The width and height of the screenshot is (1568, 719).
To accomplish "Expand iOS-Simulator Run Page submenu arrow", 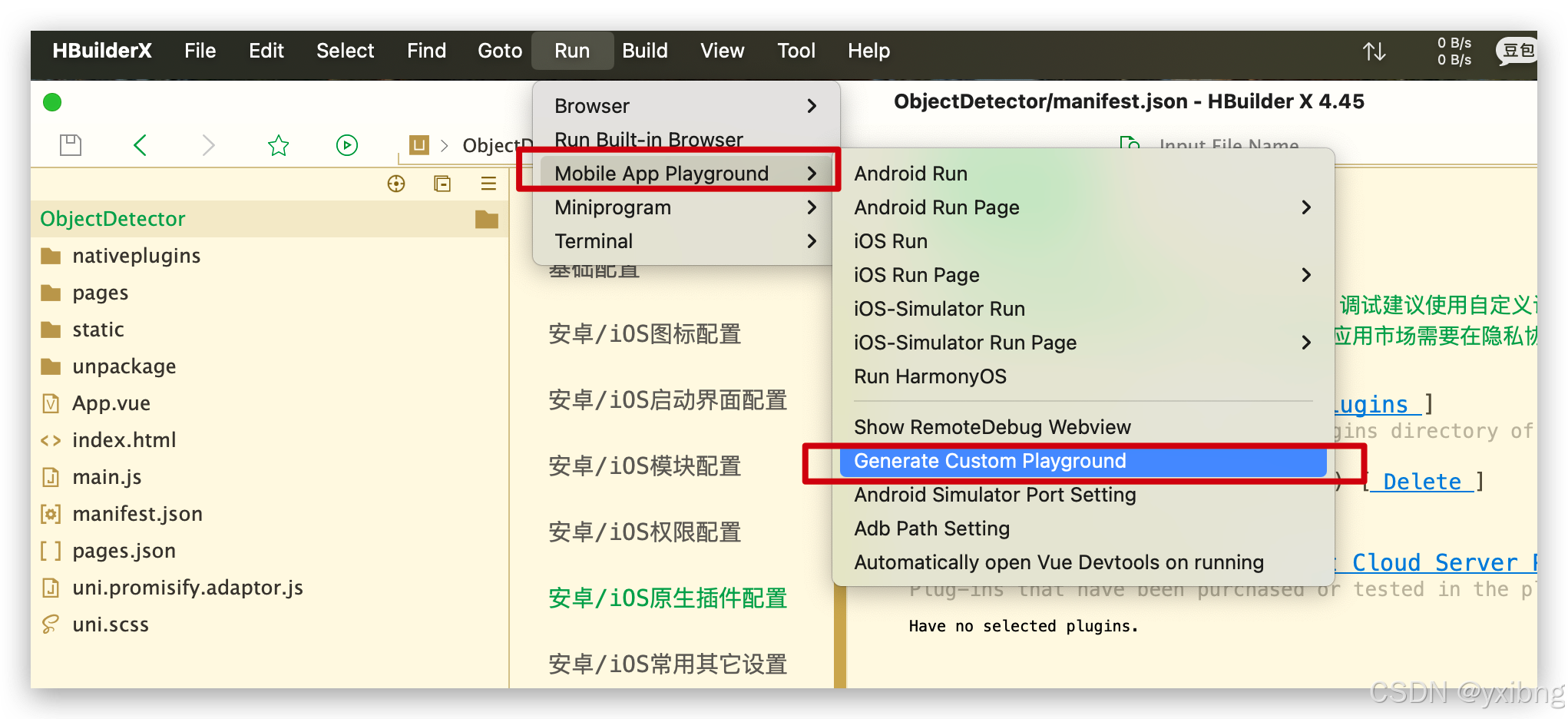I will 1307,343.
